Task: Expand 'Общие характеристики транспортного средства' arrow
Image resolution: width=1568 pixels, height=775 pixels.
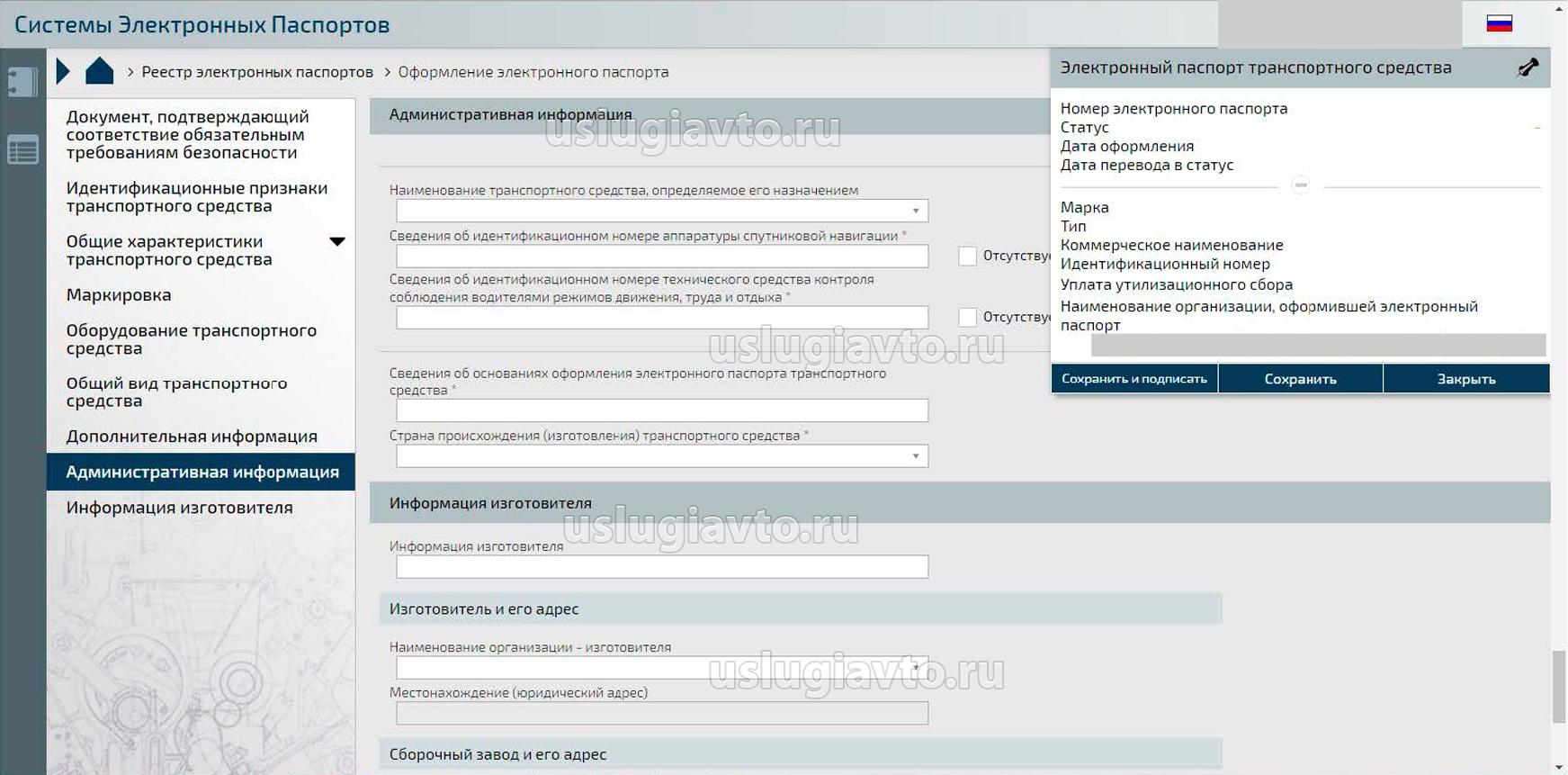Action: [x=337, y=241]
